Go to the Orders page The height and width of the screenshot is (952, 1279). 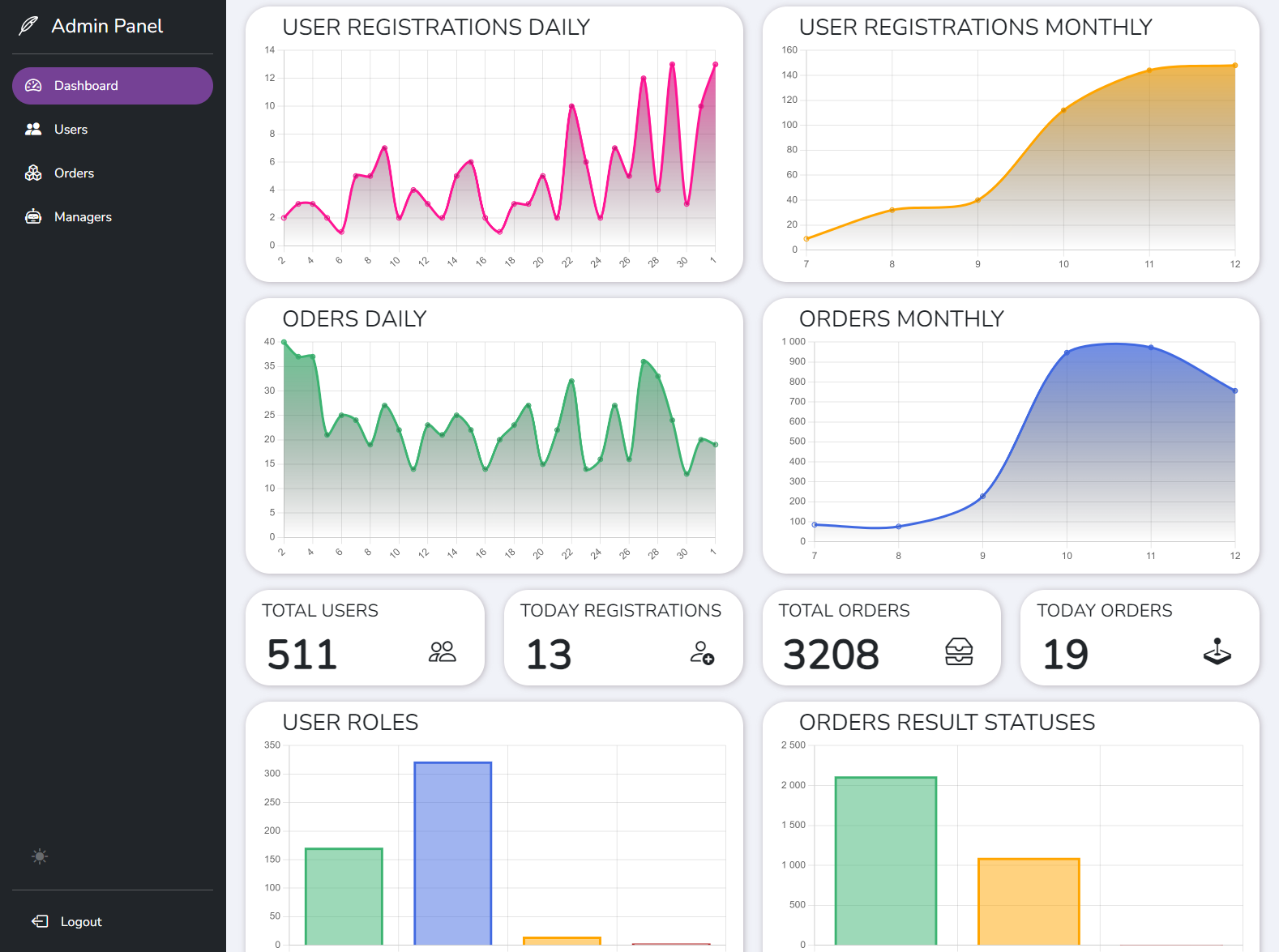click(x=113, y=173)
